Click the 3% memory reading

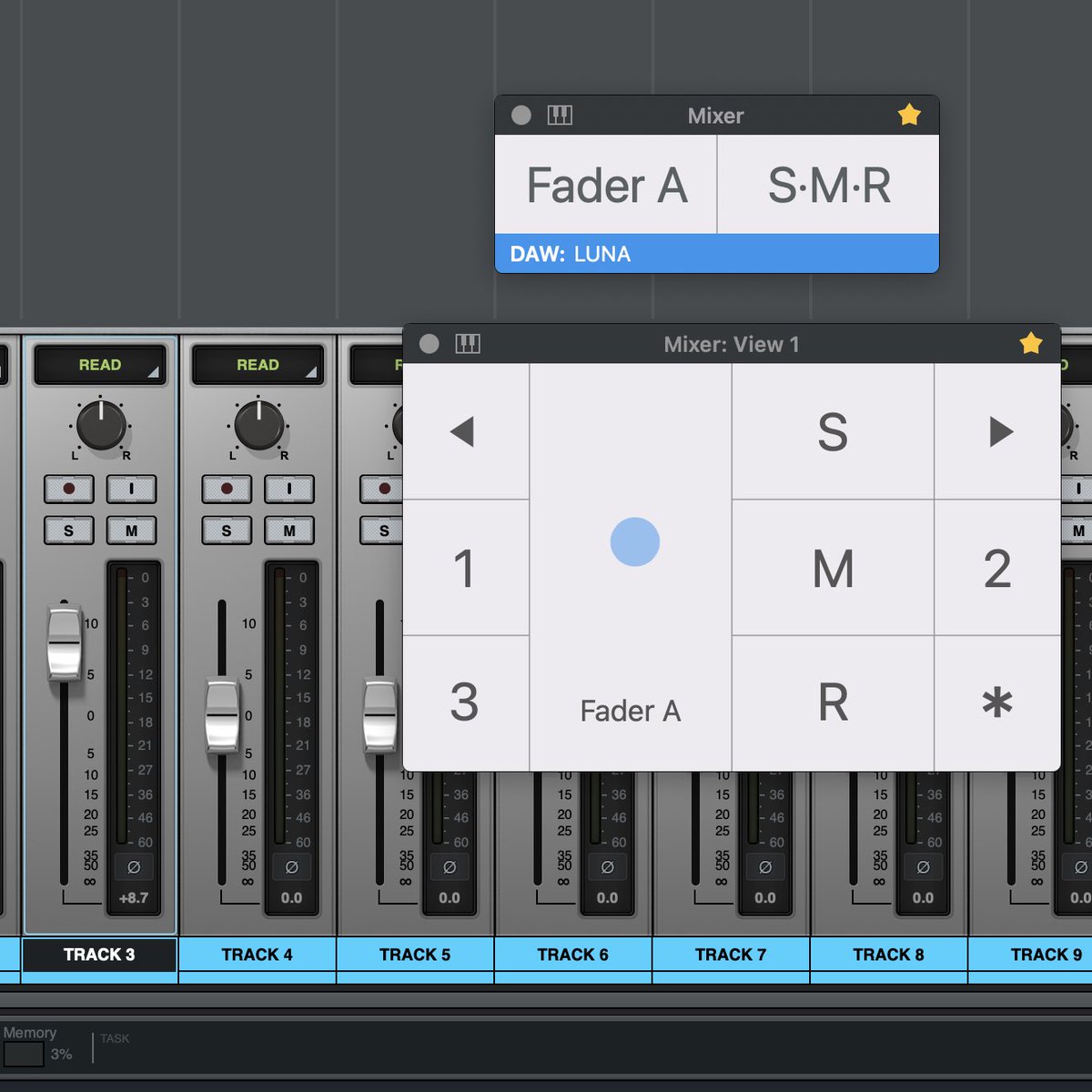(61, 1055)
